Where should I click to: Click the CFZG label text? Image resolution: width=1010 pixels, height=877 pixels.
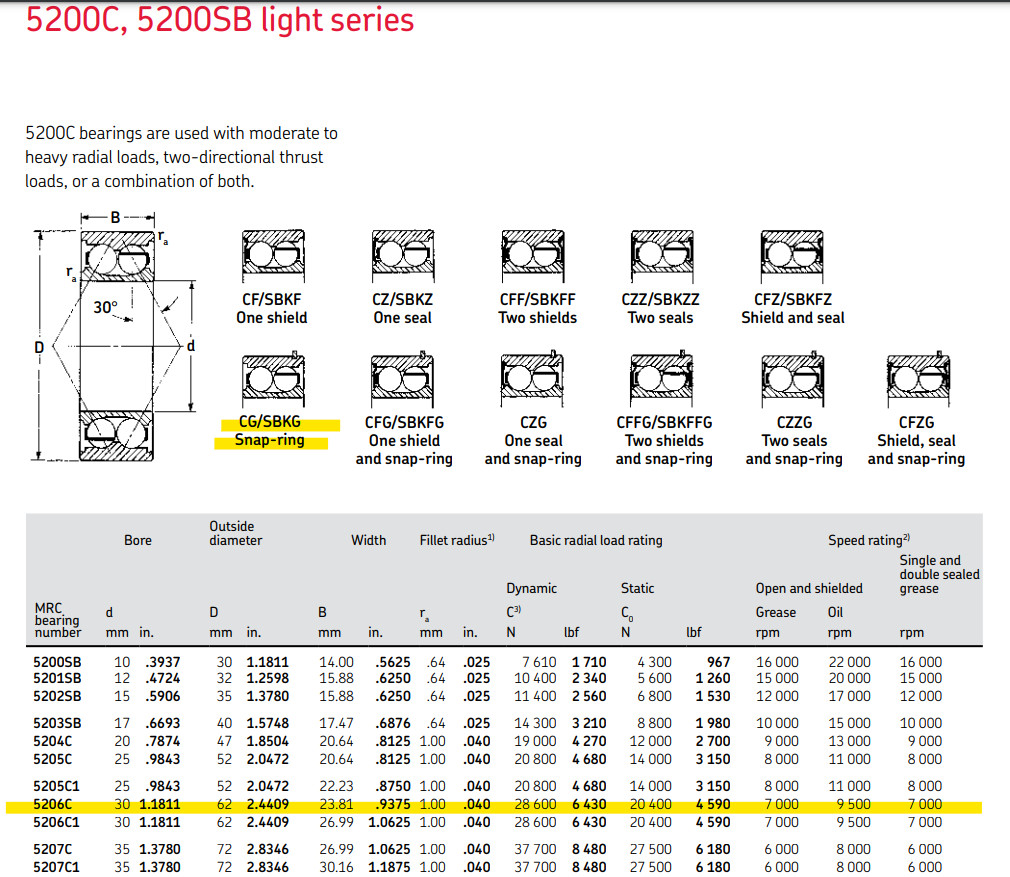point(916,422)
